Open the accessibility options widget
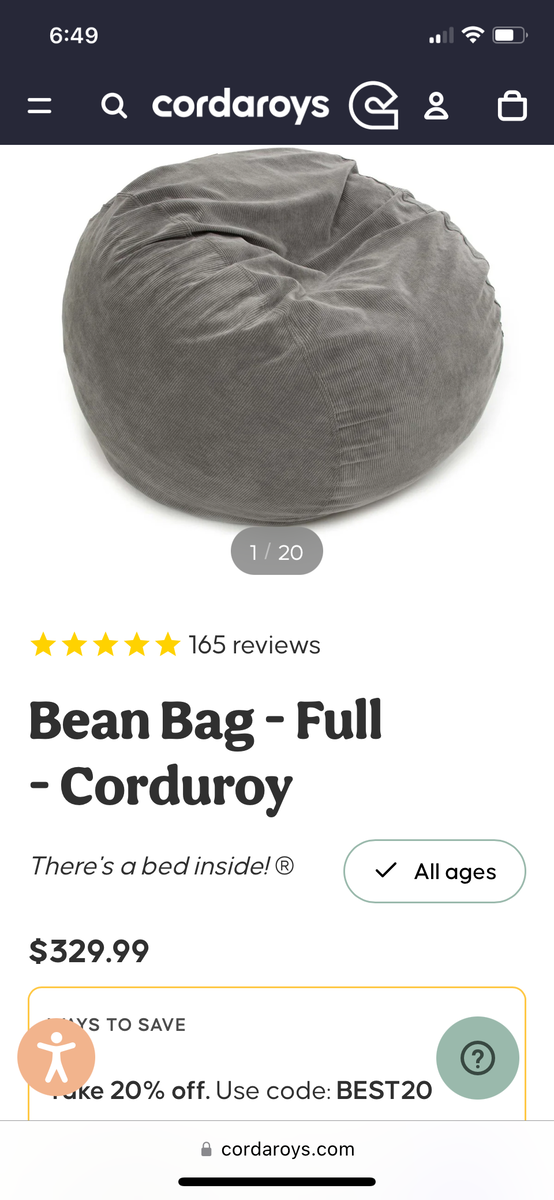This screenshot has width=554, height=1200. pos(56,1059)
